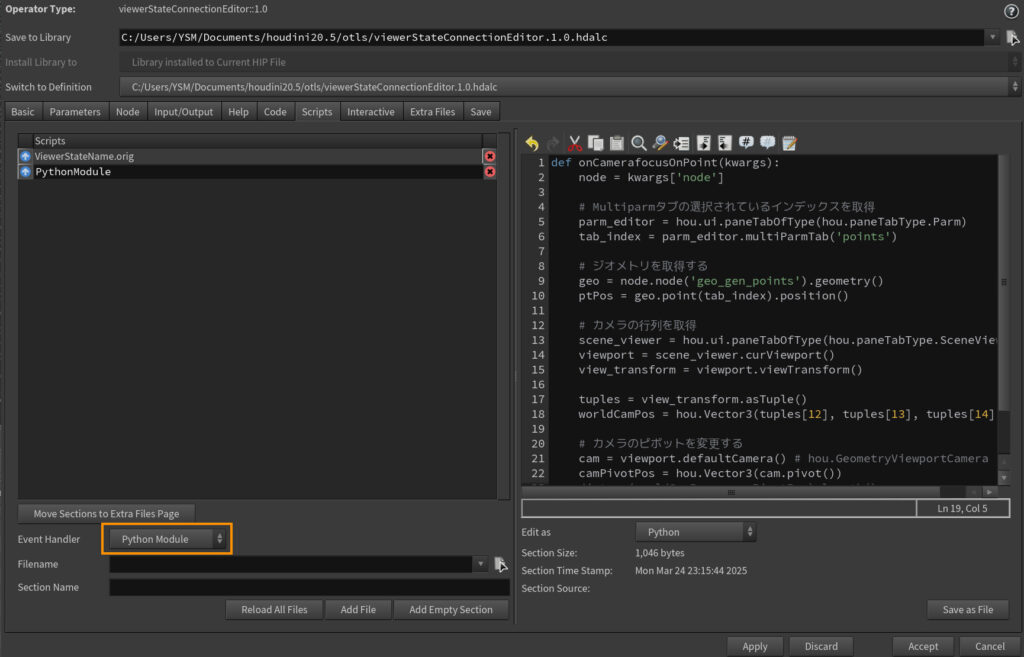The image size is (1024, 657).
Task: Click the Paste icon in the editor toolbar
Action: 617,143
